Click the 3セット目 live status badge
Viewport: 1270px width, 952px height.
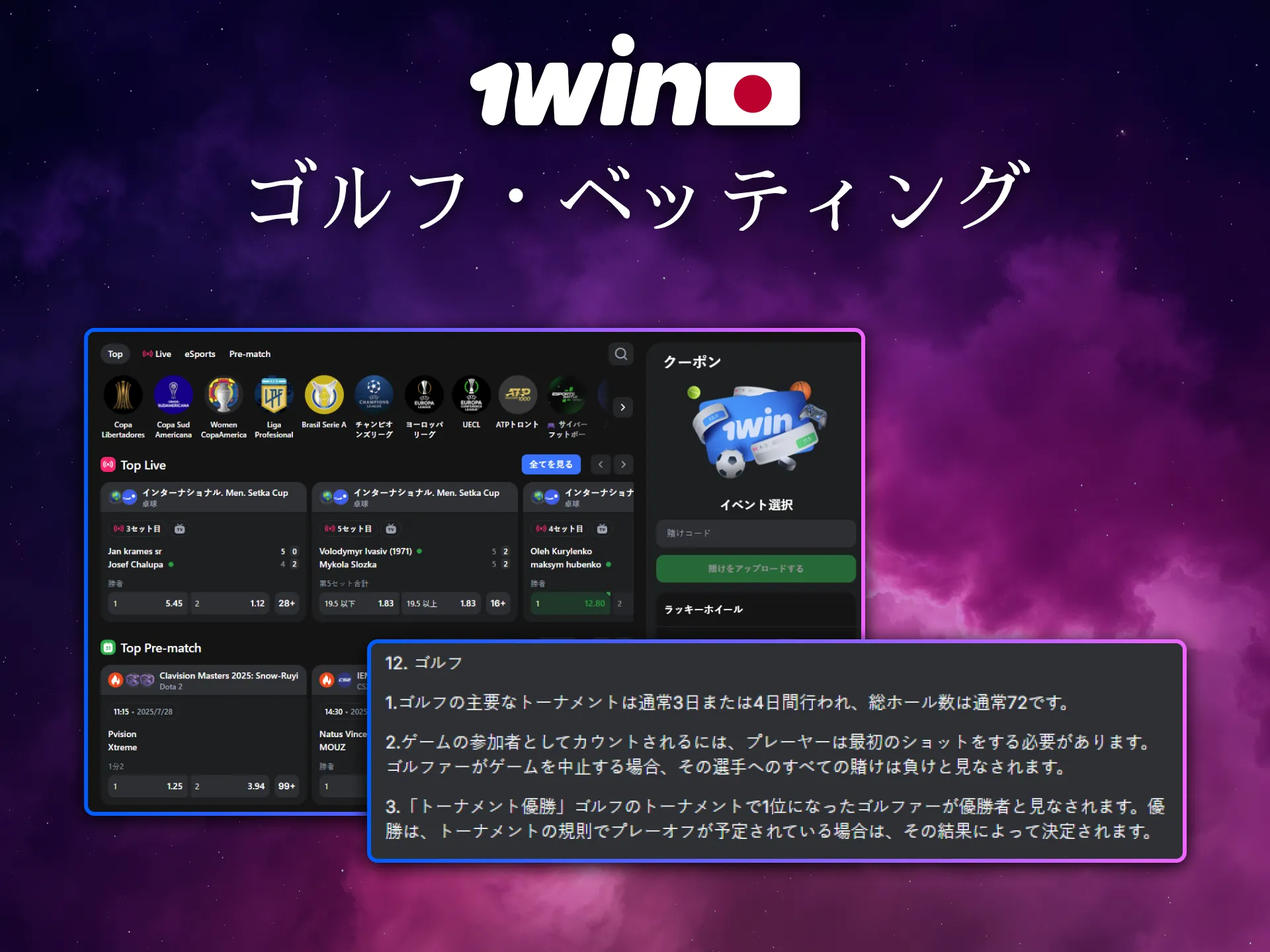click(138, 529)
